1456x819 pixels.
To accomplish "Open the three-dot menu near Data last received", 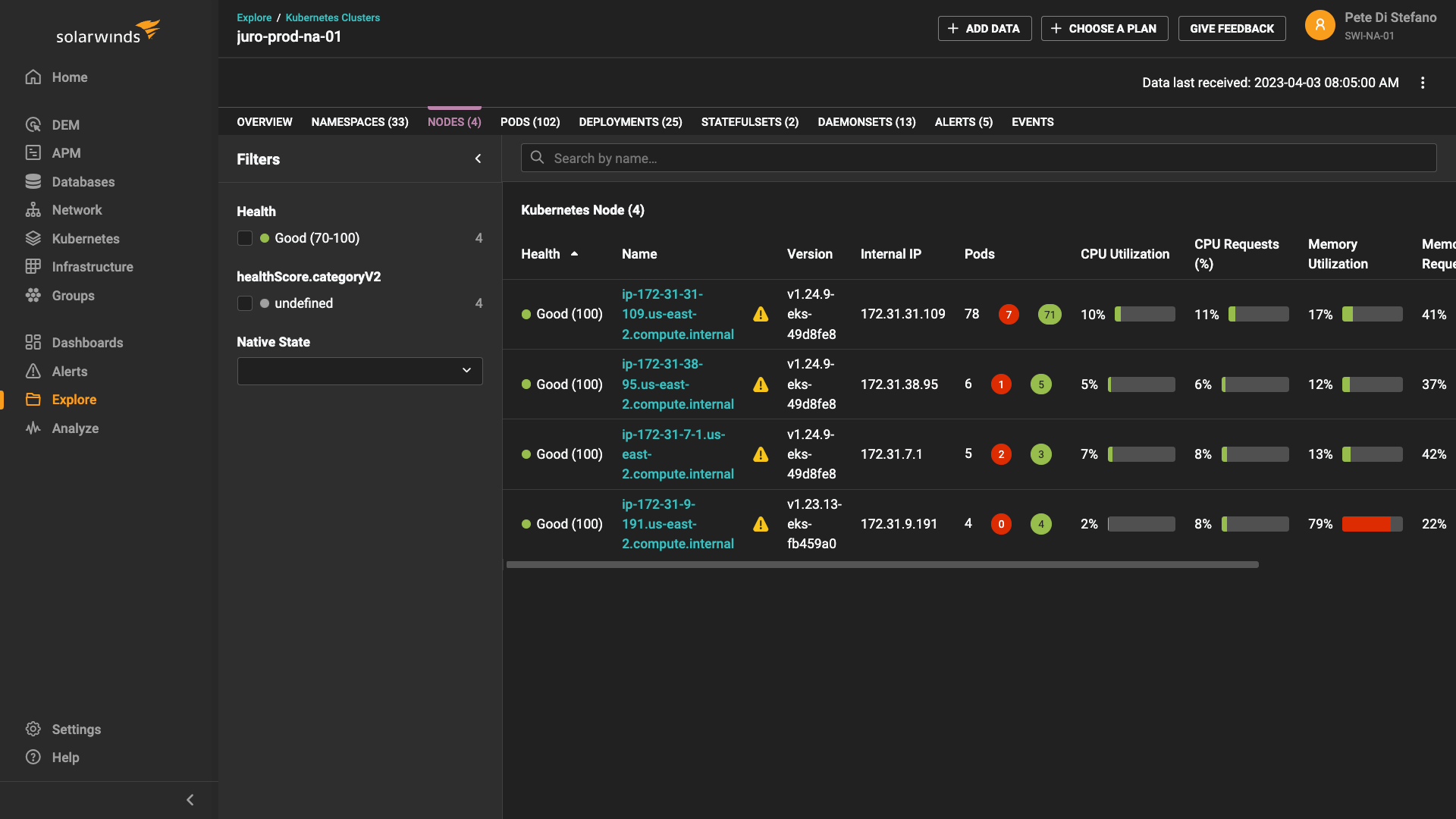I will pyautogui.click(x=1423, y=82).
